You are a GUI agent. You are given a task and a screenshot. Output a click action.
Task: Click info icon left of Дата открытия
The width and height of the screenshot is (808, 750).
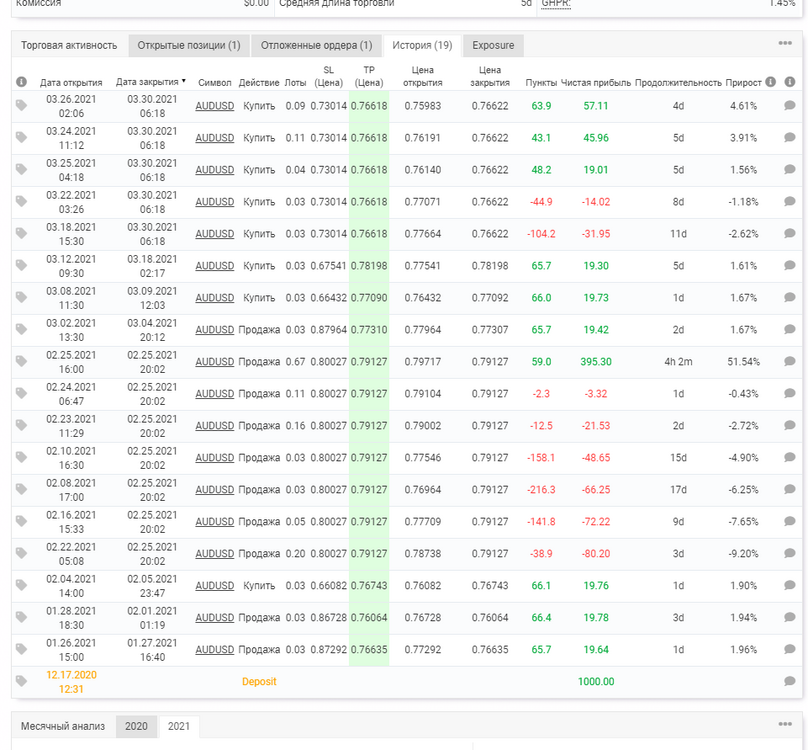pyautogui.click(x=21, y=82)
